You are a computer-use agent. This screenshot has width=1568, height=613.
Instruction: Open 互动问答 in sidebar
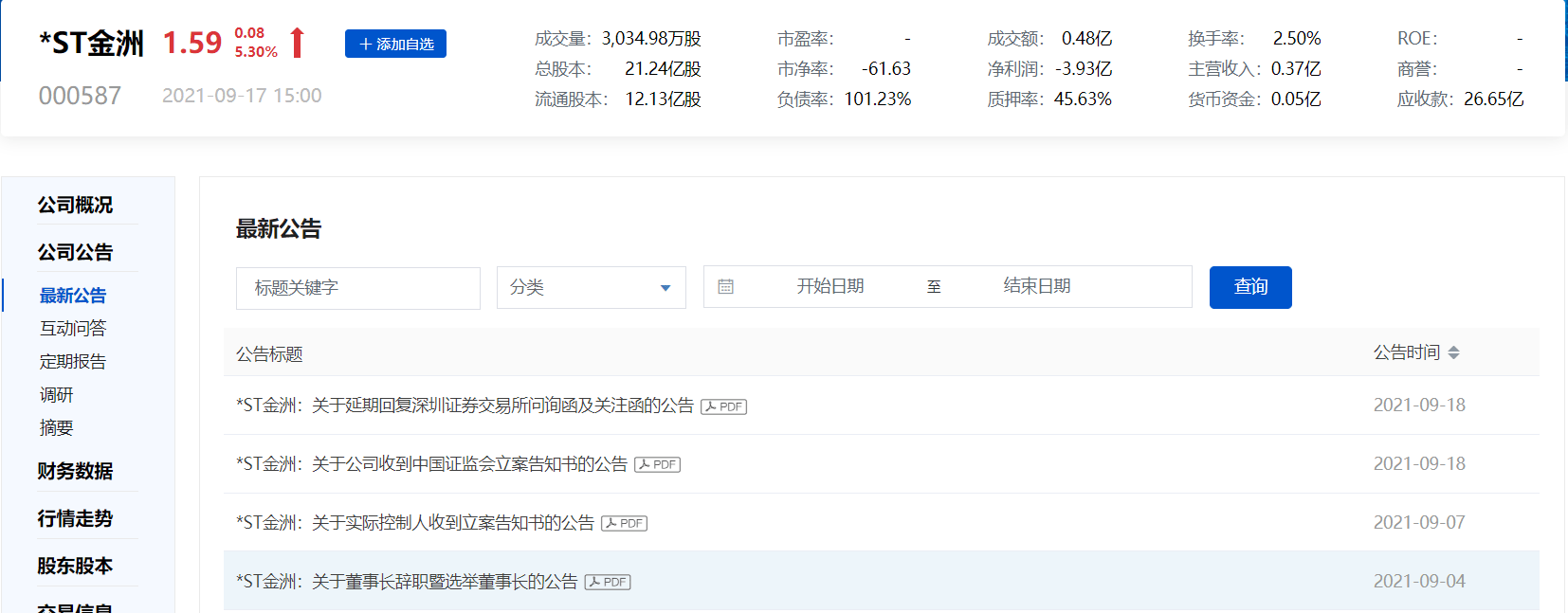(73, 329)
